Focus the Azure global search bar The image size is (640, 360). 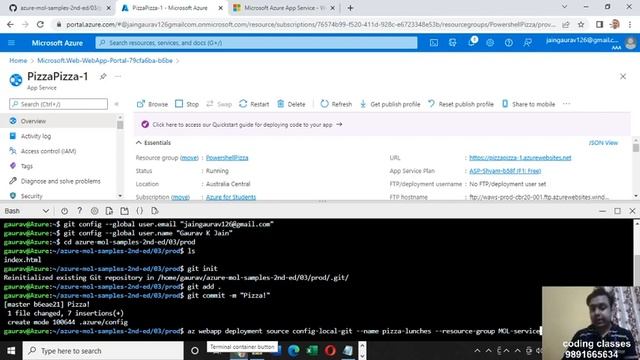pos(256,43)
